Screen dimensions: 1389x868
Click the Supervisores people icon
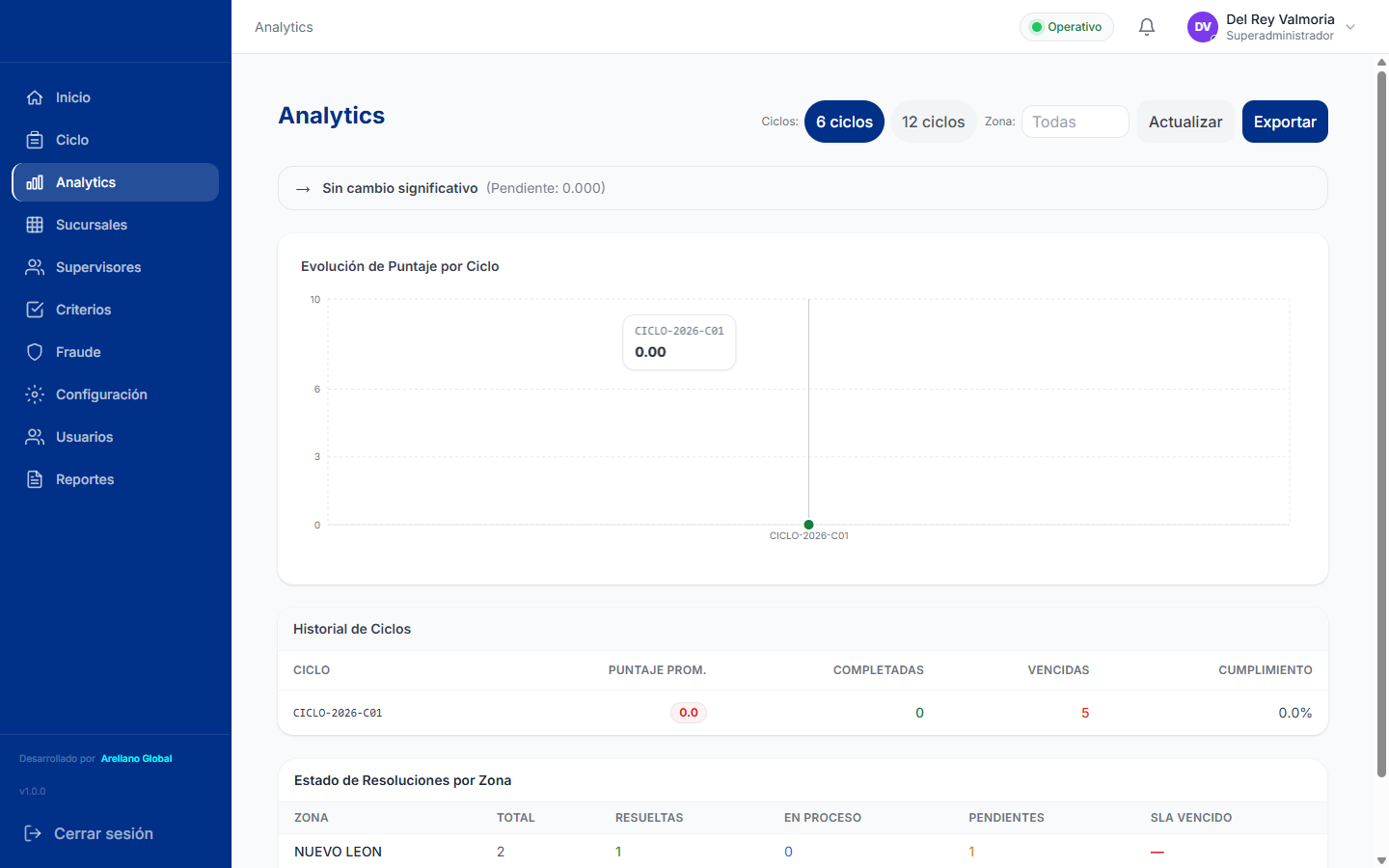tap(35, 267)
